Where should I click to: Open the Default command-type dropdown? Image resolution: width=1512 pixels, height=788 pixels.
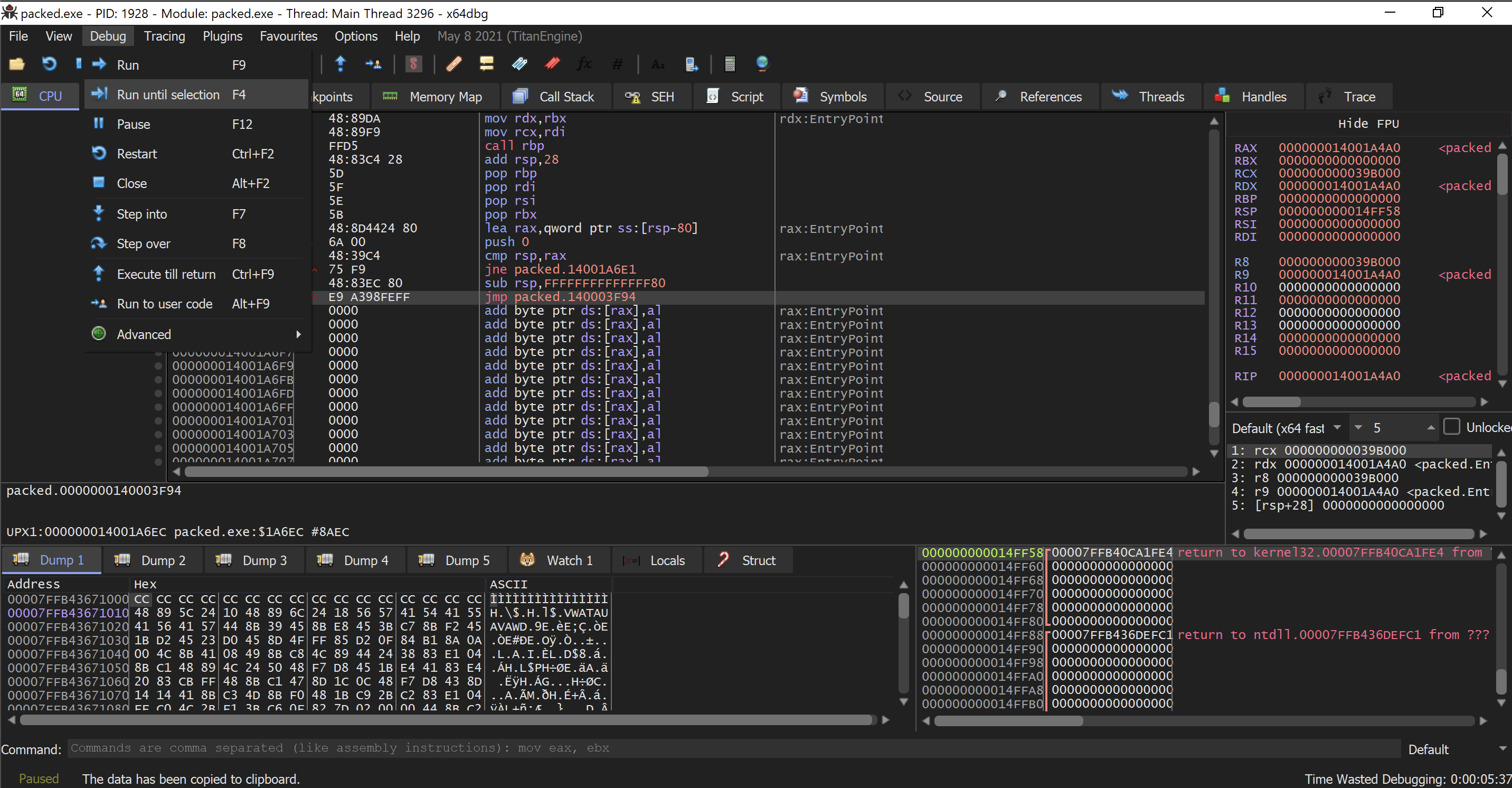[1456, 749]
